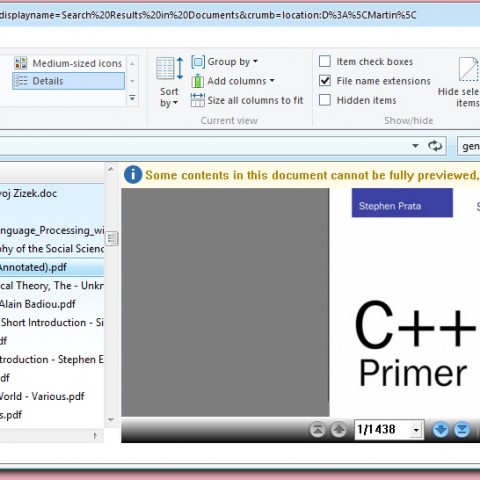The width and height of the screenshot is (480, 480).
Task: Select file 'hy of the Social Scienc'
Action: click(x=52, y=249)
